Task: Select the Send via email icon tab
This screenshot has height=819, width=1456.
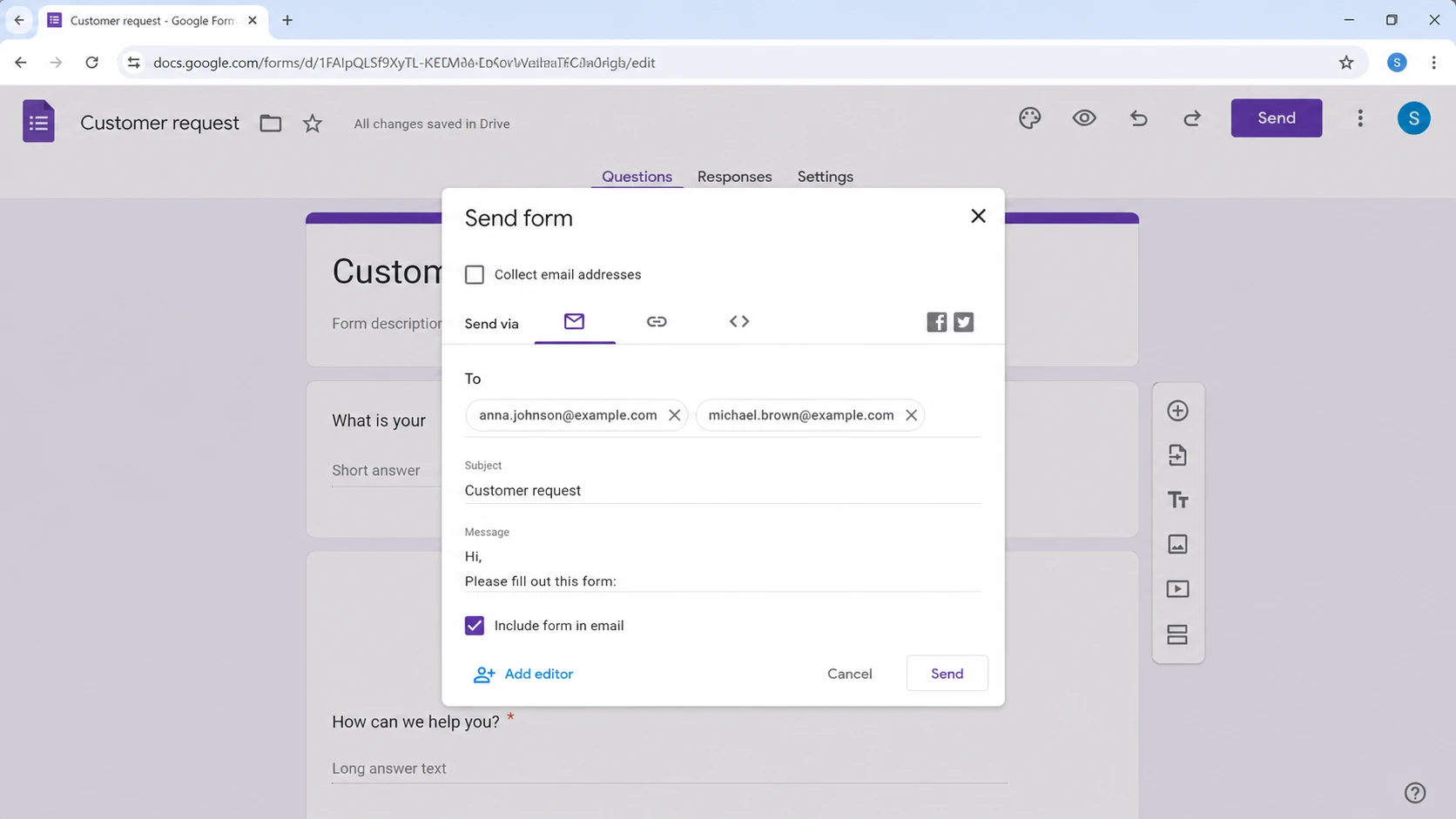Action: click(574, 322)
